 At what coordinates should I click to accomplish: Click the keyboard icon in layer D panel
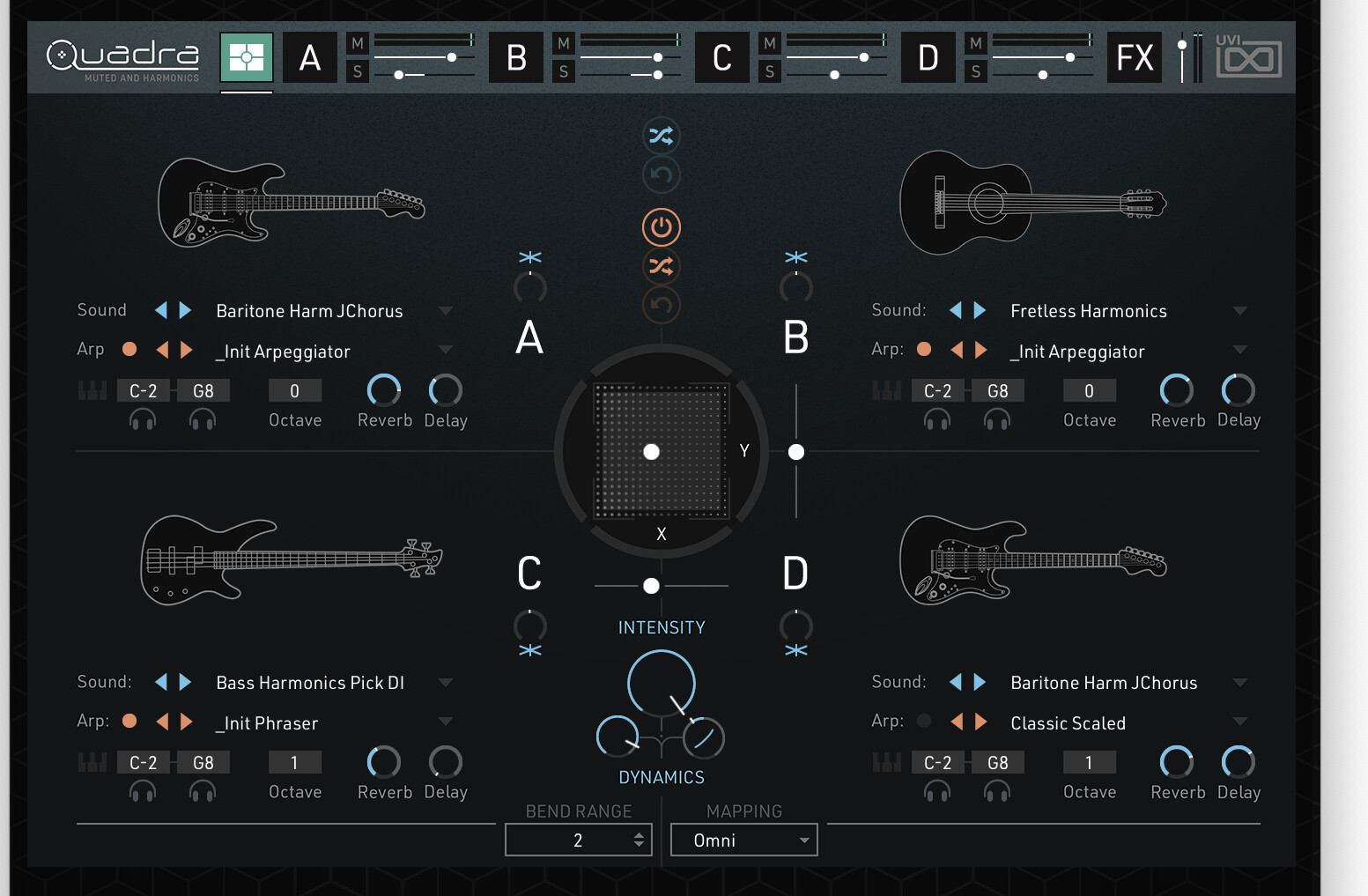(x=887, y=762)
